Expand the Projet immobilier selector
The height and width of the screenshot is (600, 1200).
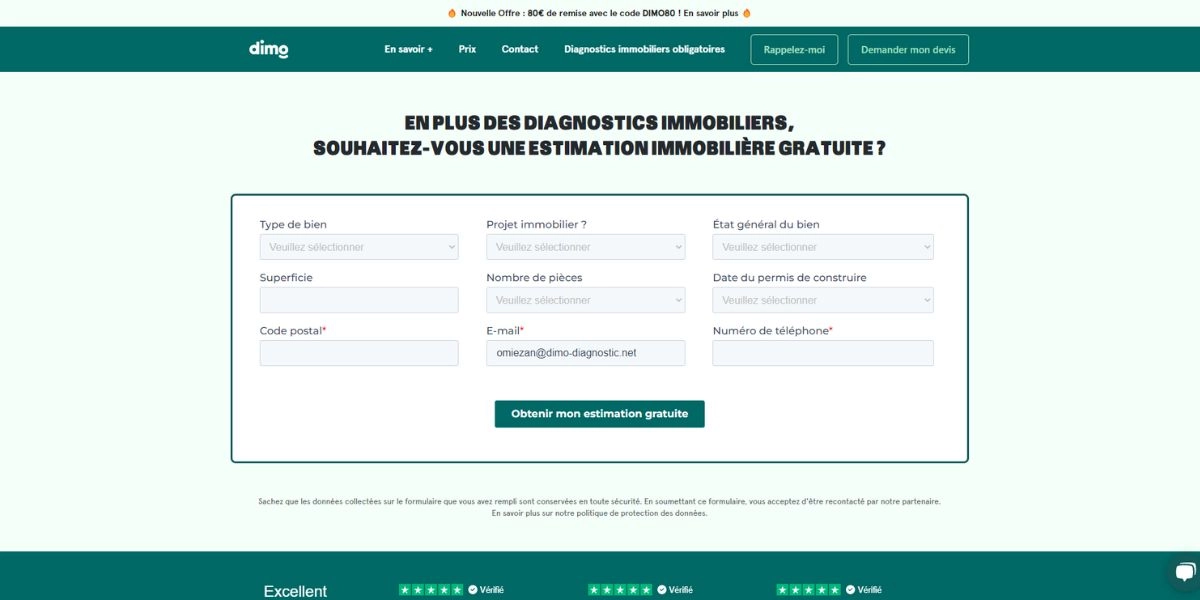click(586, 247)
